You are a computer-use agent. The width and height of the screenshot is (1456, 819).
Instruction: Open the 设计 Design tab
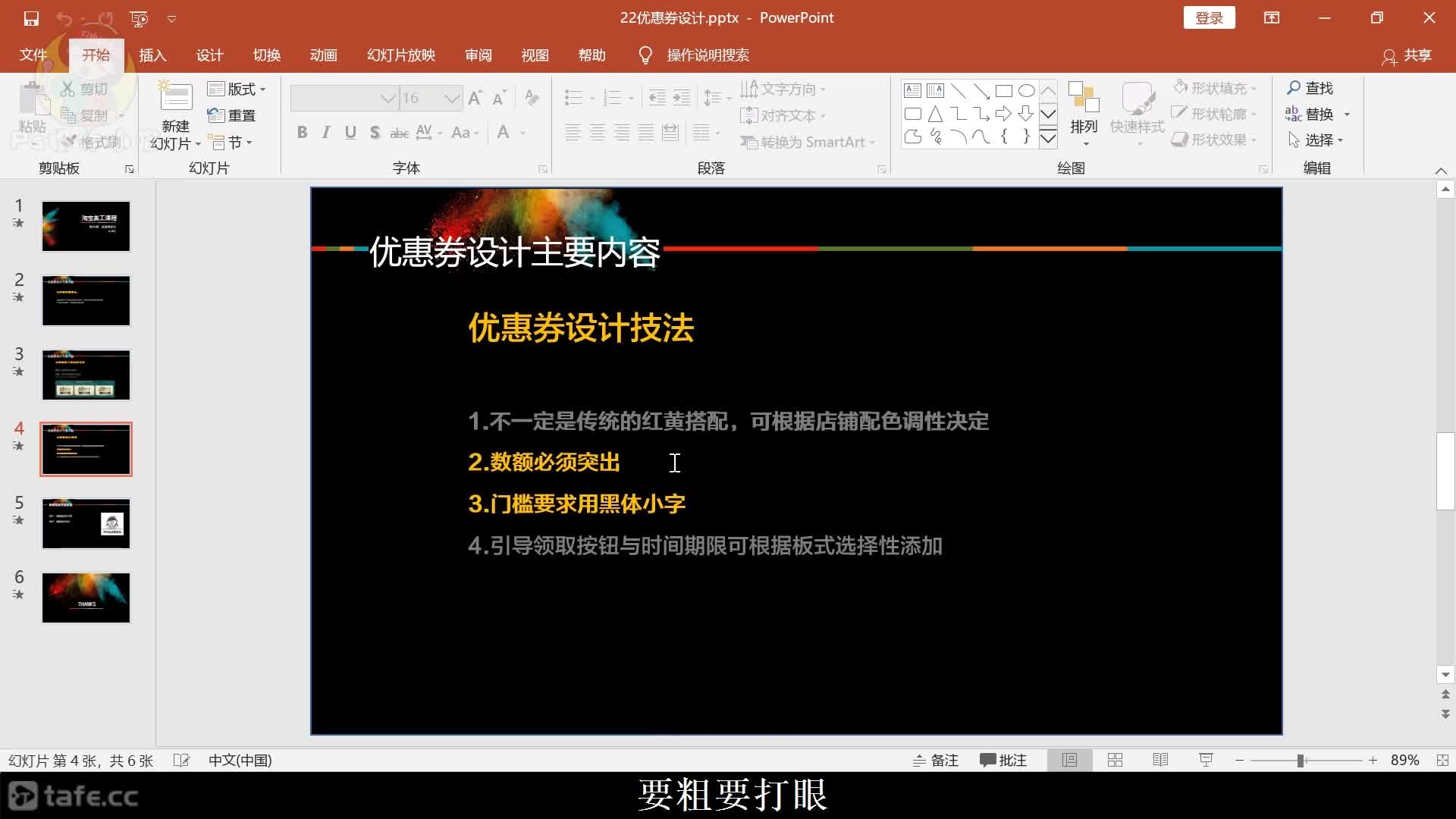click(x=209, y=55)
